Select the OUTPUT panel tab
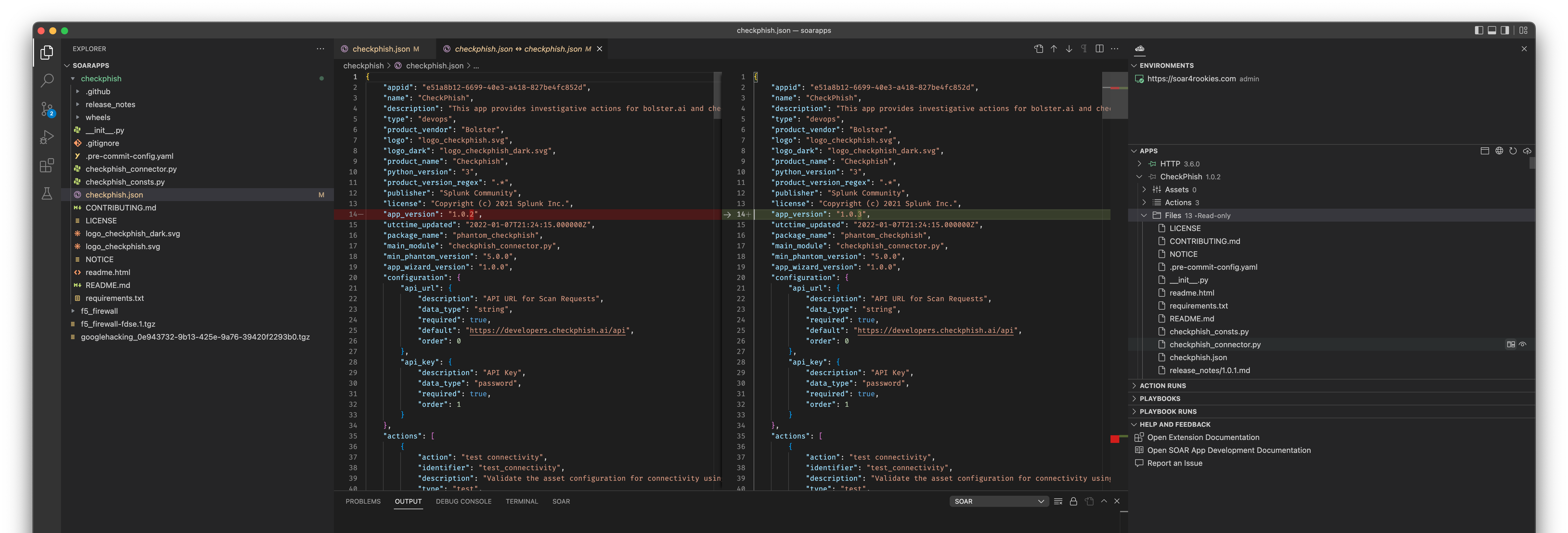1568x533 pixels. pyautogui.click(x=408, y=501)
